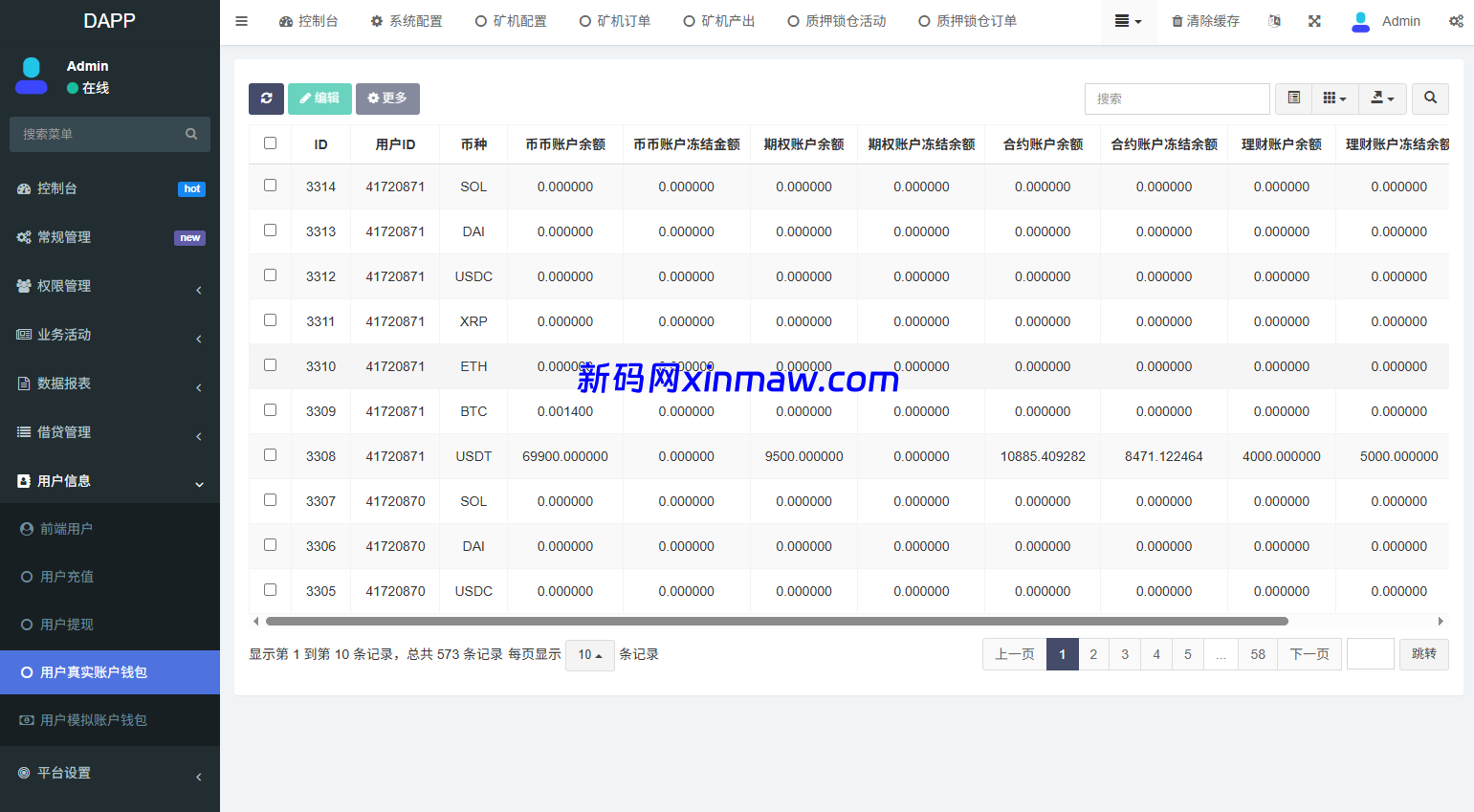Open the rows-per-page 10 dropdown

(589, 655)
